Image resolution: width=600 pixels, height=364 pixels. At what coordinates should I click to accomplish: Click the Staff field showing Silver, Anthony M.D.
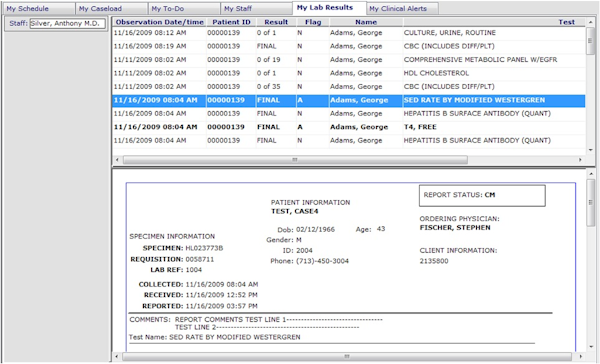click(67, 23)
